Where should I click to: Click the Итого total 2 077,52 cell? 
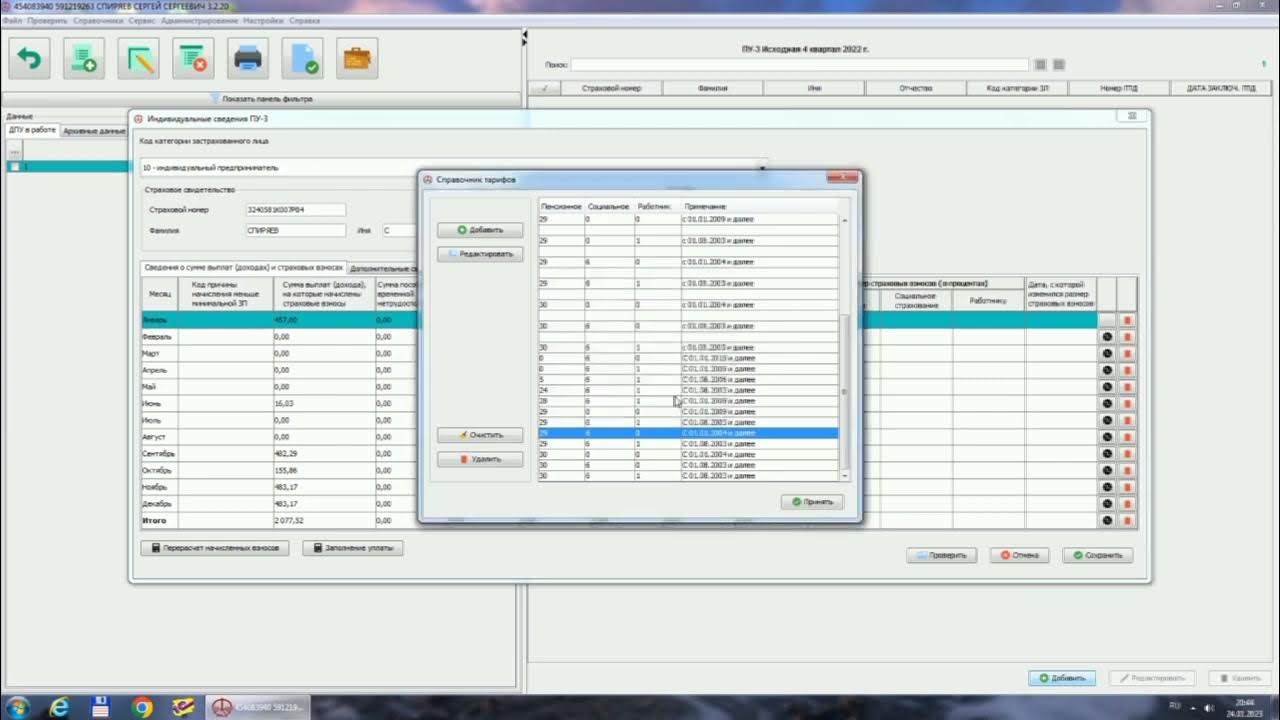pyautogui.click(x=323, y=521)
